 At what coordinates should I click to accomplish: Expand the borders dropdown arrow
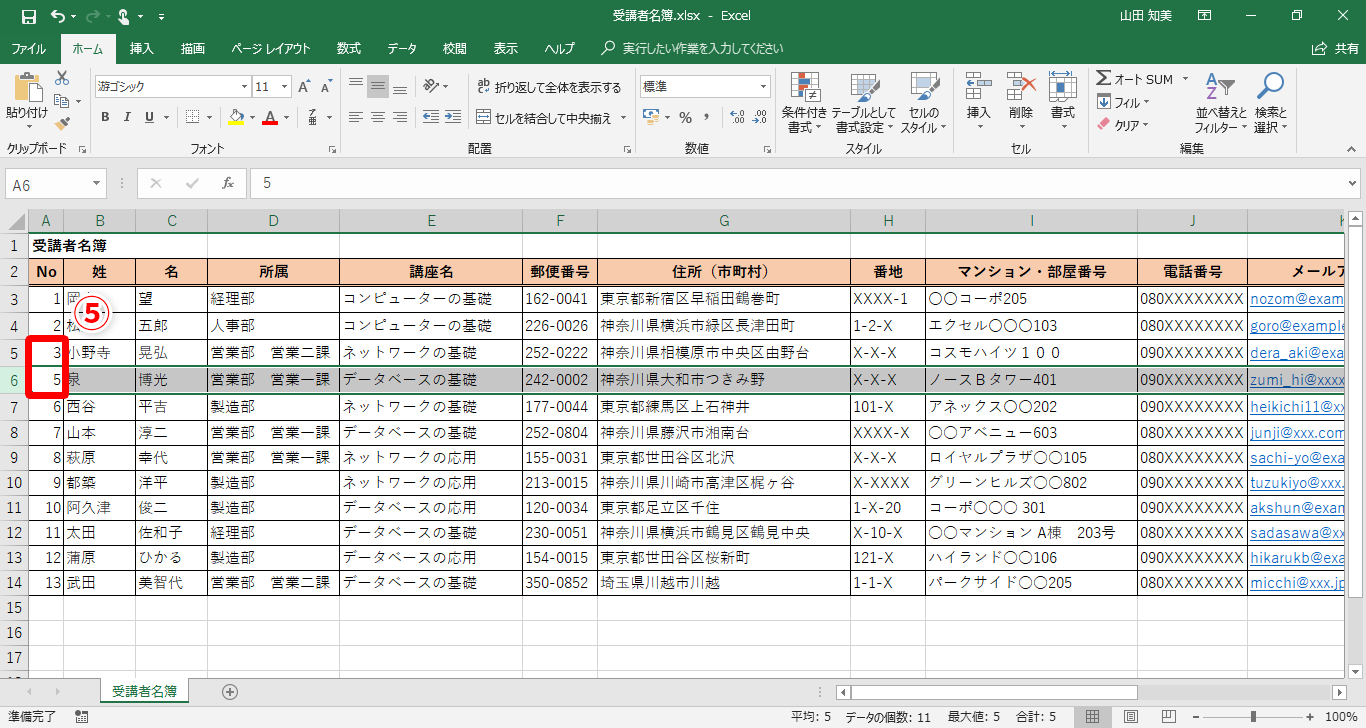(x=209, y=117)
